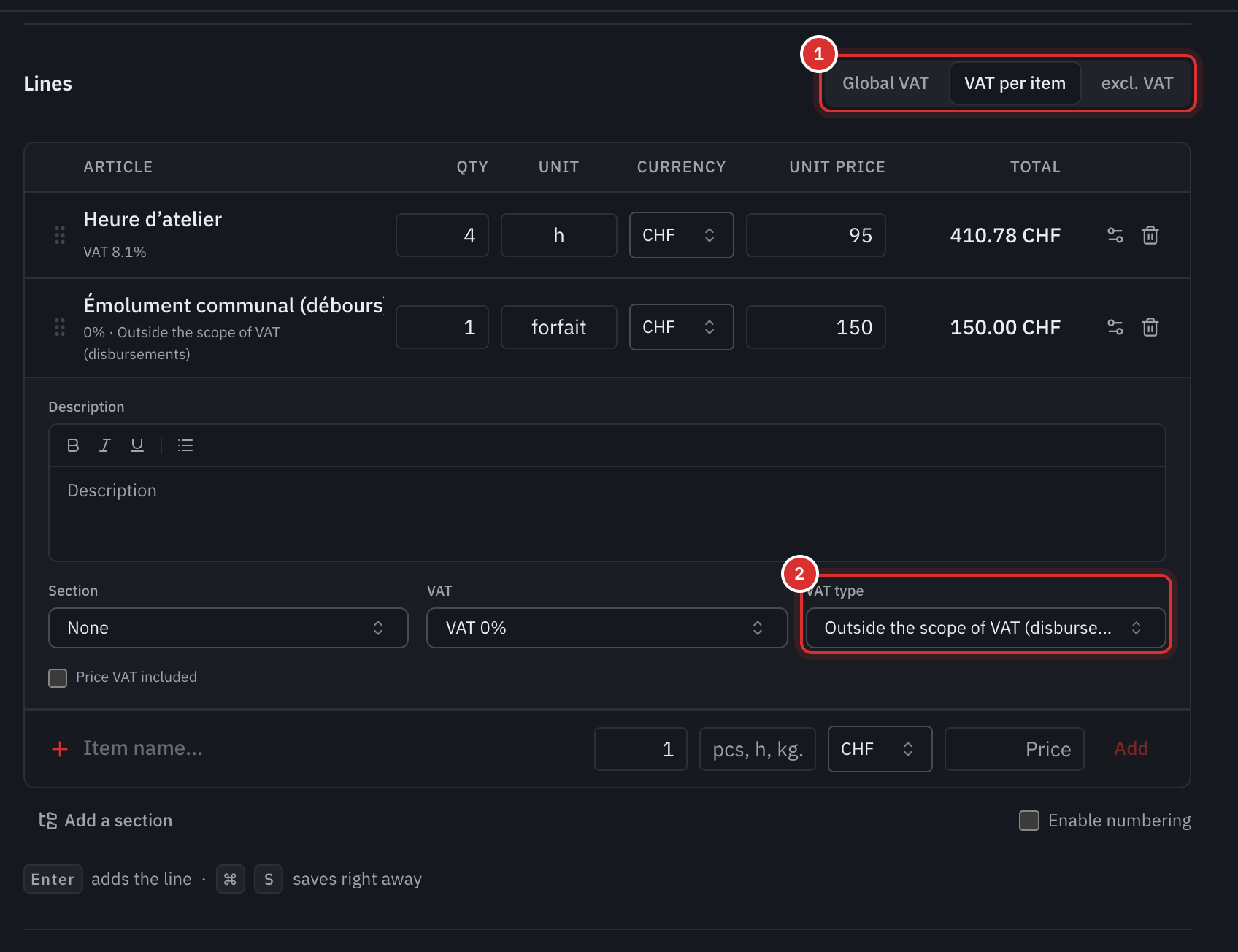Open settings for Heure d'atelier line
Image resolution: width=1238 pixels, height=952 pixels.
[x=1115, y=235]
